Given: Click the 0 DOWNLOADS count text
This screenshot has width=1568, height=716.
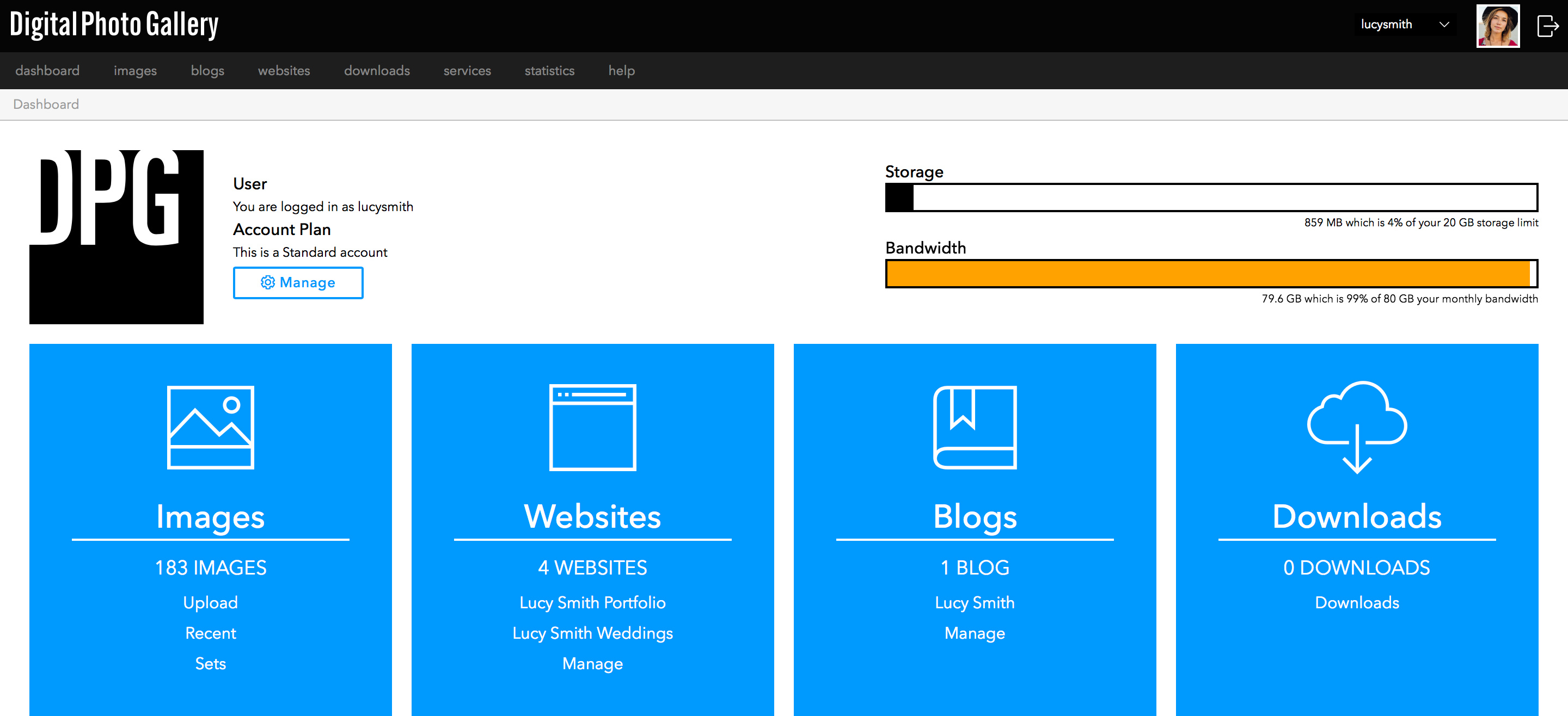Looking at the screenshot, I should pos(1357,567).
